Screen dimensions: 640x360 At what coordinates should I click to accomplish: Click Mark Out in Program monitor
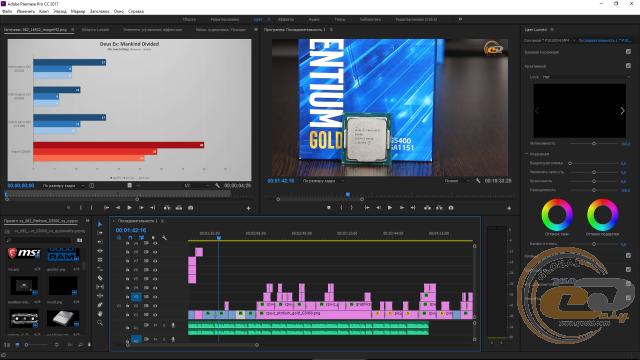(352, 208)
